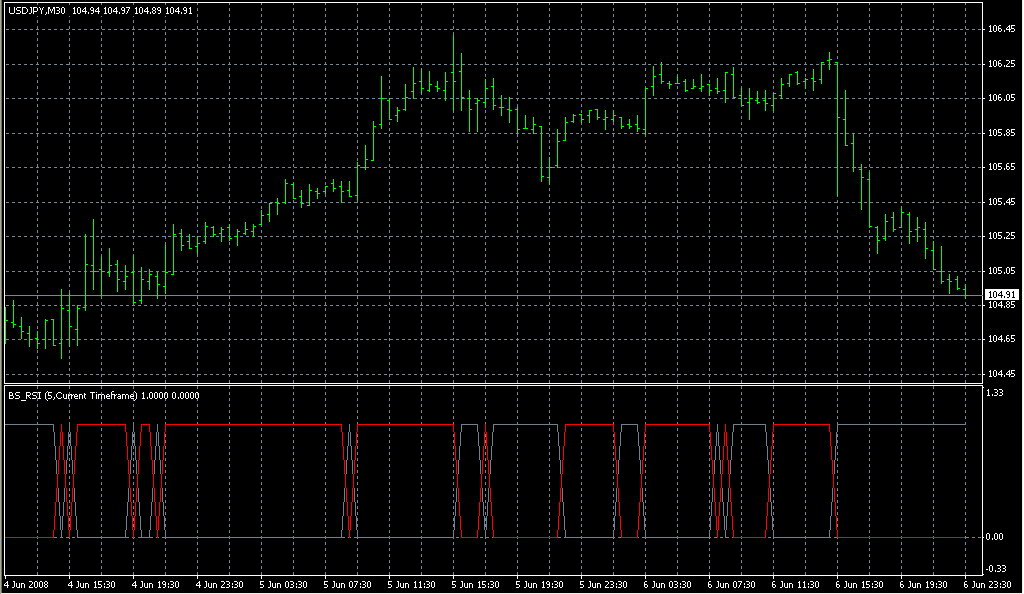Screen dimensions: 1024x594
Task: Select the current price marker 104.91
Action: [x=1002, y=295]
